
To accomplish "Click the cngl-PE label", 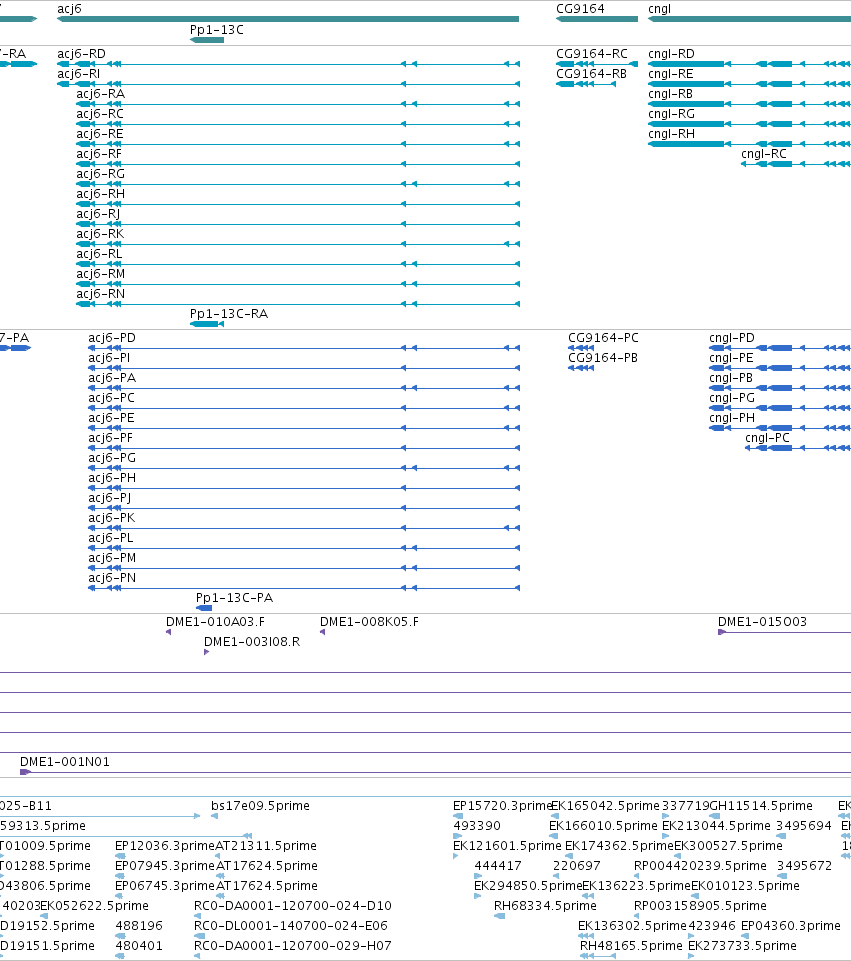I will click(x=731, y=358).
